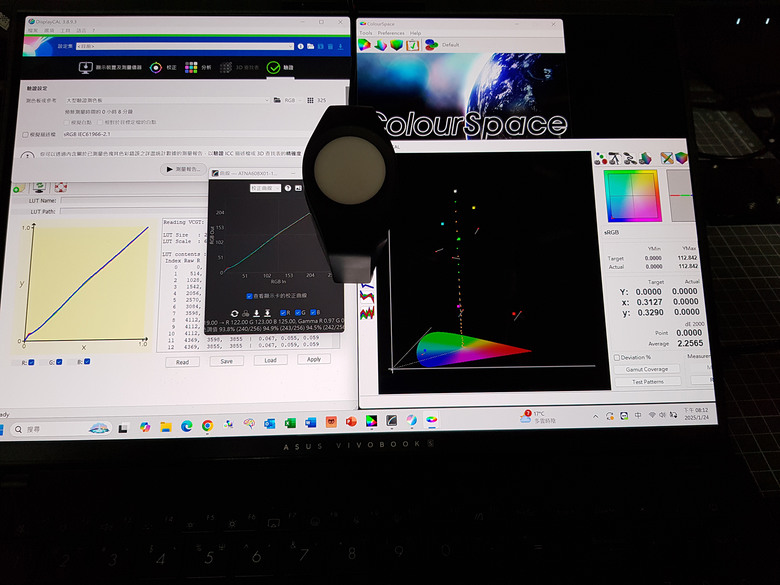The height and width of the screenshot is (585, 780).
Task: Open the Tools menu in ColourSpace
Action: click(x=366, y=33)
